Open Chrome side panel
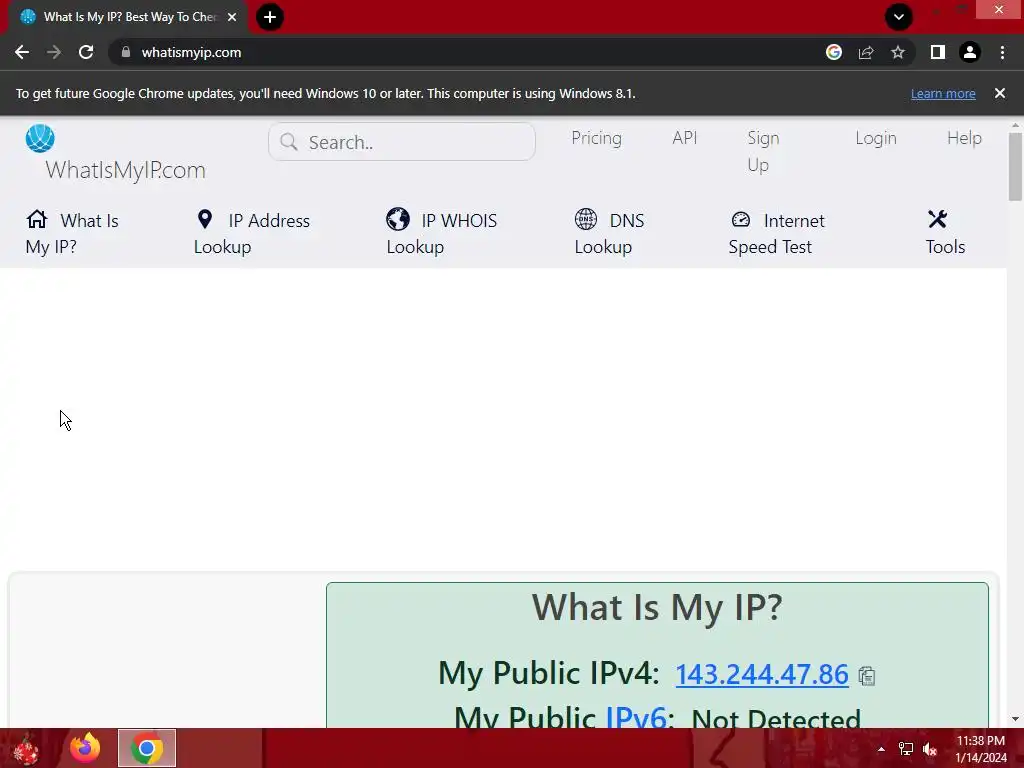The height and width of the screenshot is (768, 1024). (938, 52)
